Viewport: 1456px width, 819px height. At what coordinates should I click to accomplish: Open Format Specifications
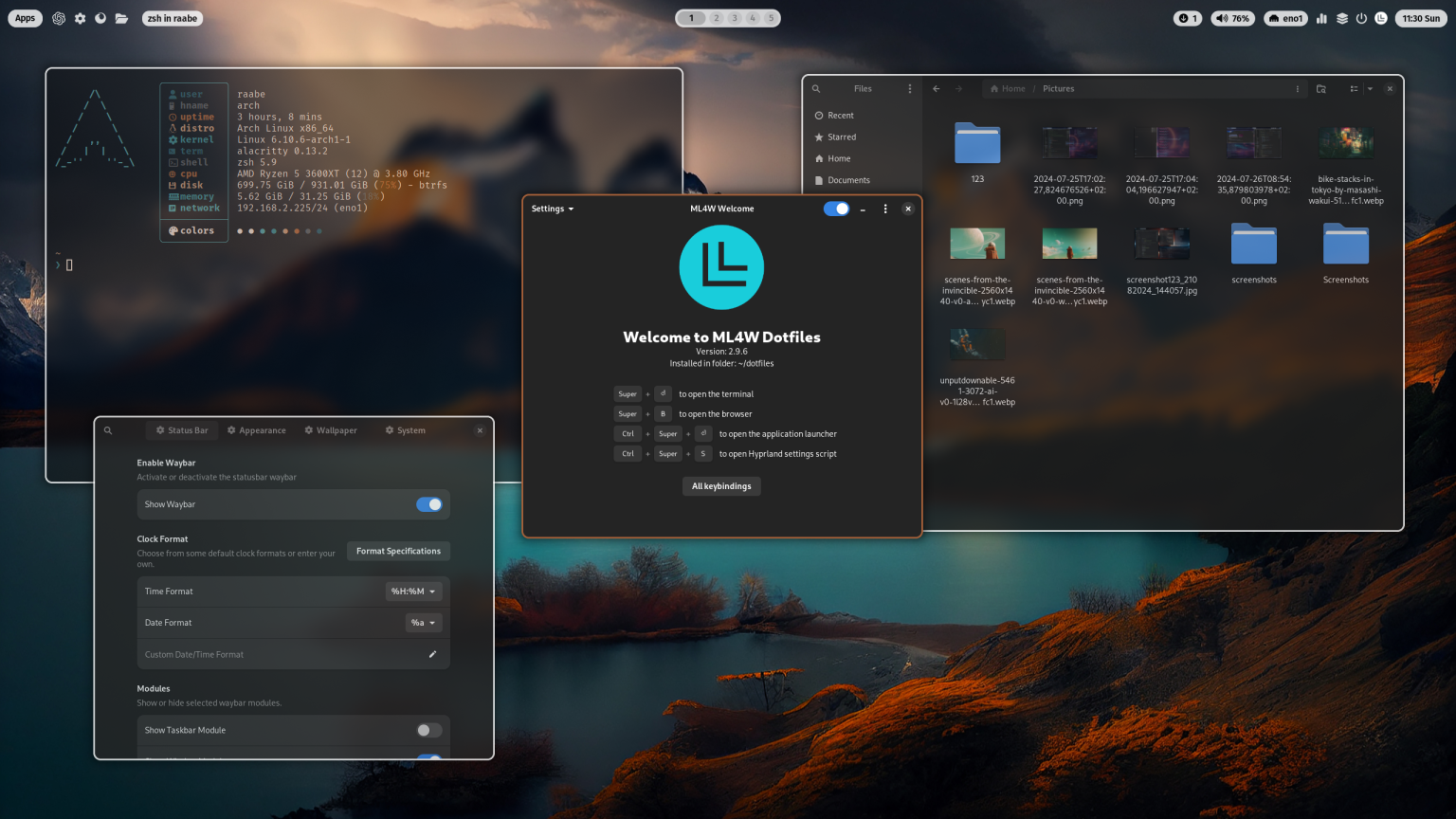pyautogui.click(x=398, y=551)
